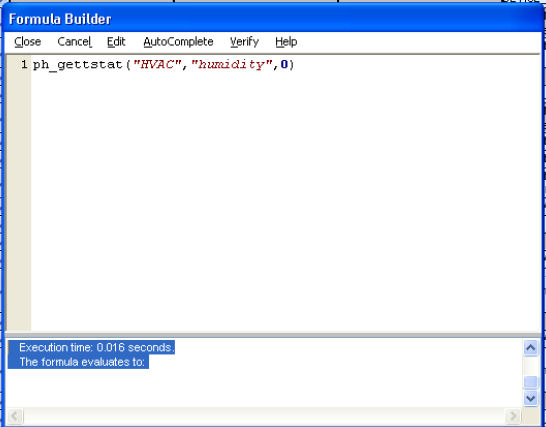This screenshot has height=427, width=546.
Task: Open the Close menu item
Action: (x=28, y=42)
